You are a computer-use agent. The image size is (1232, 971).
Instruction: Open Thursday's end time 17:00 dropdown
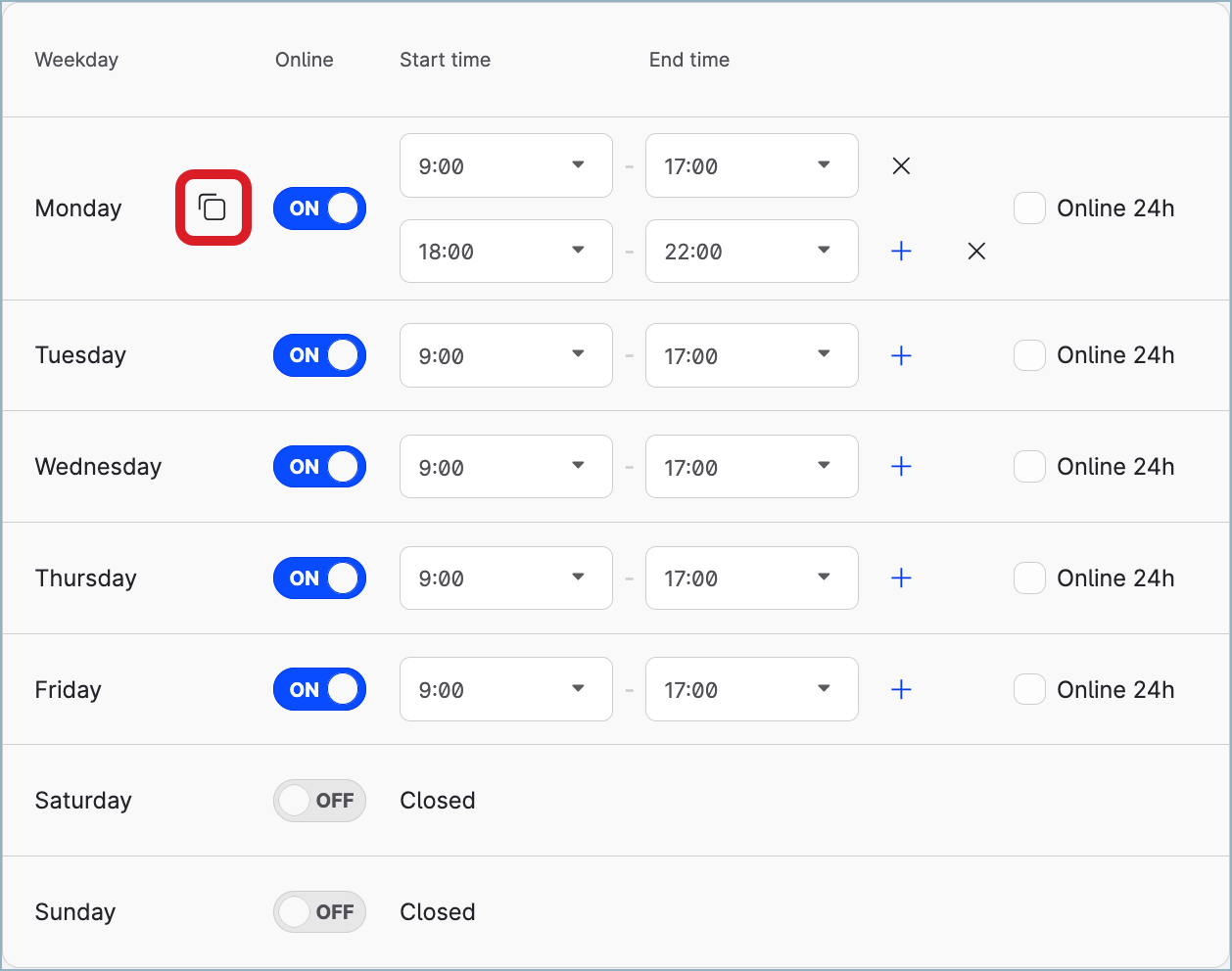751,578
